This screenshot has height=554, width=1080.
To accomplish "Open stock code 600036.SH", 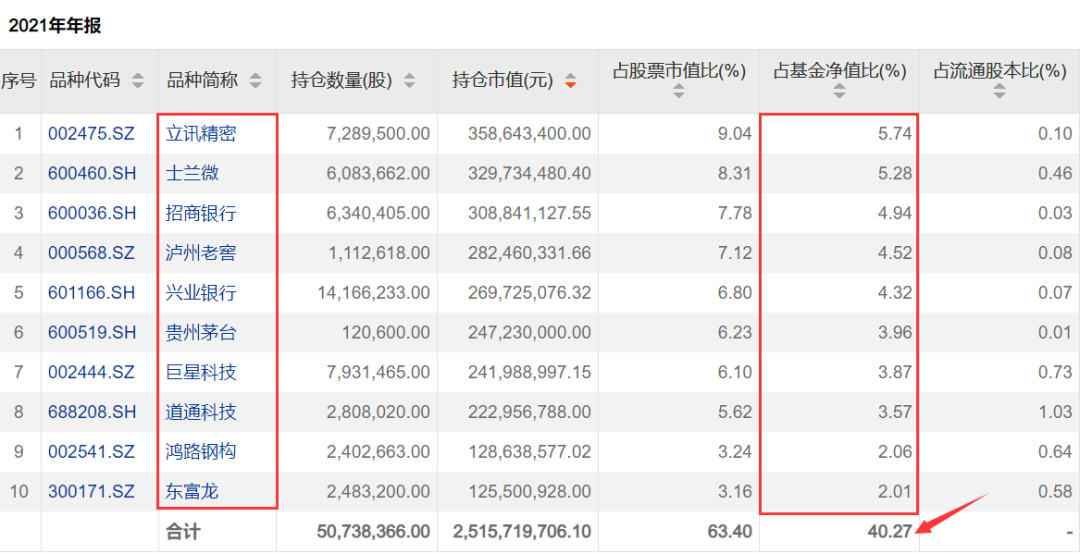I will point(92,214).
